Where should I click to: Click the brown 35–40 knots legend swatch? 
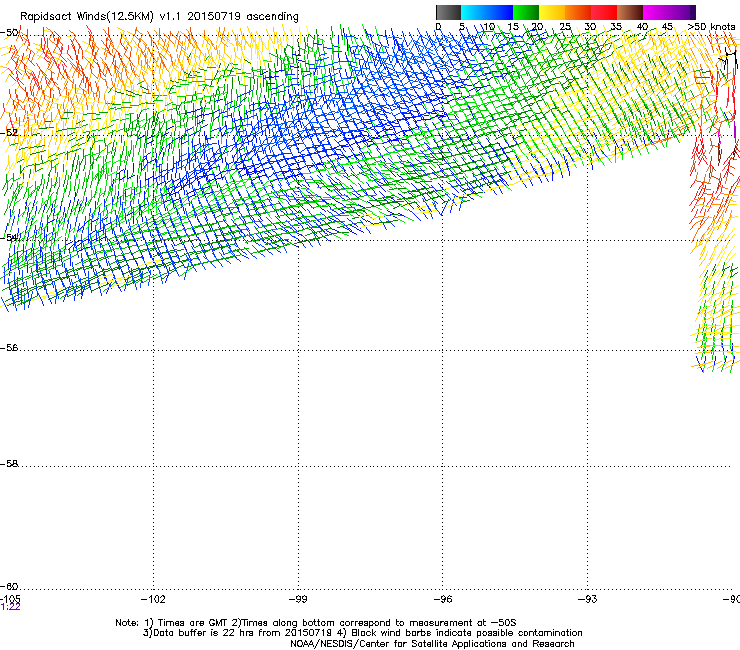pos(630,12)
